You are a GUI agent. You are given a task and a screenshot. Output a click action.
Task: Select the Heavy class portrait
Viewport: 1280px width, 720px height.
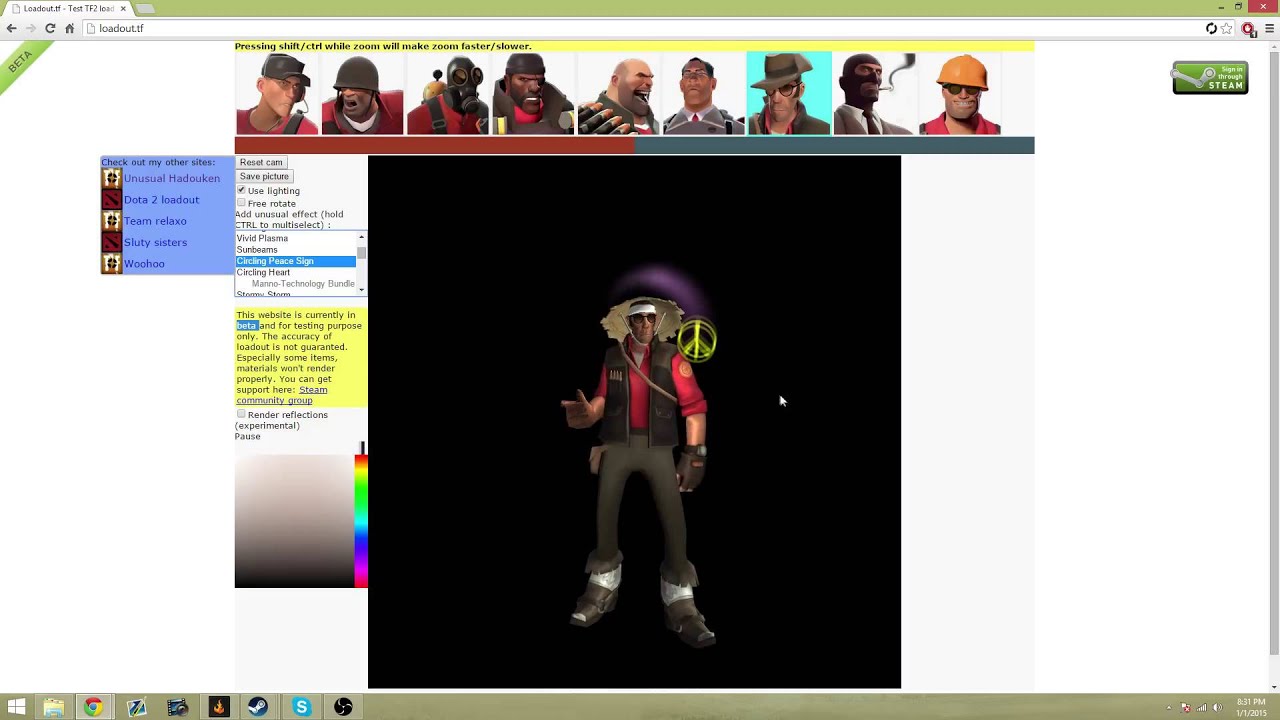[618, 94]
